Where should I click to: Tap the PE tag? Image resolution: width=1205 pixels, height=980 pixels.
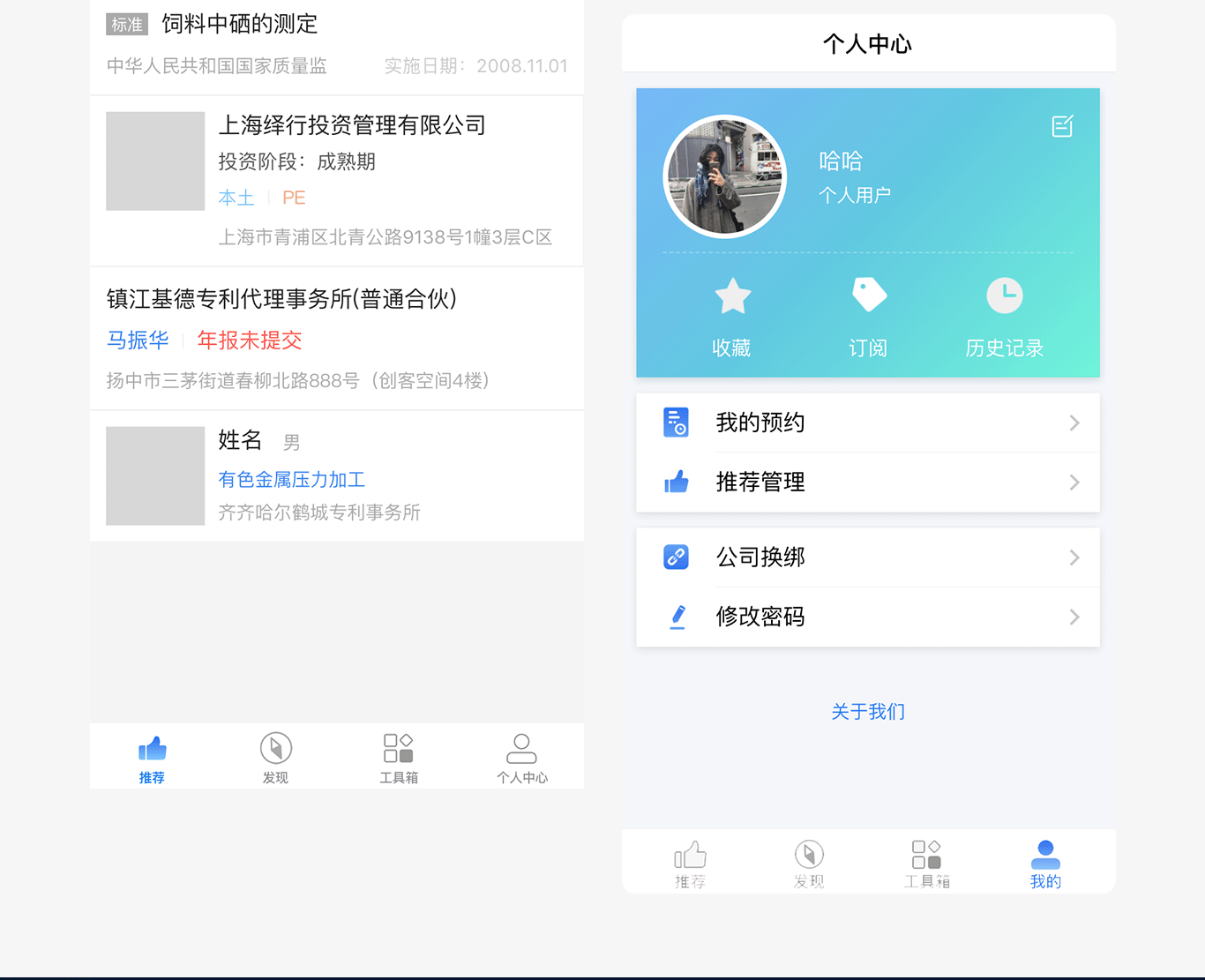294,198
